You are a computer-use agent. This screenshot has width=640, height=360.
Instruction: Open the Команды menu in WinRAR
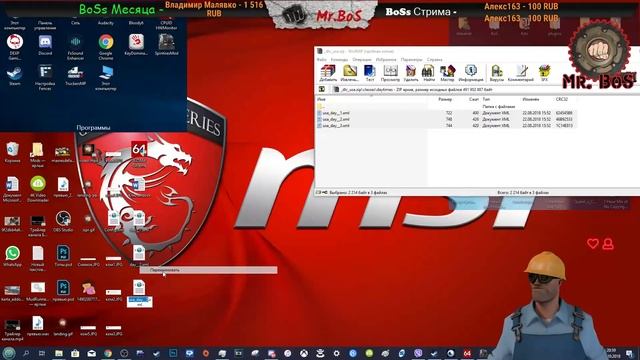pos(339,60)
